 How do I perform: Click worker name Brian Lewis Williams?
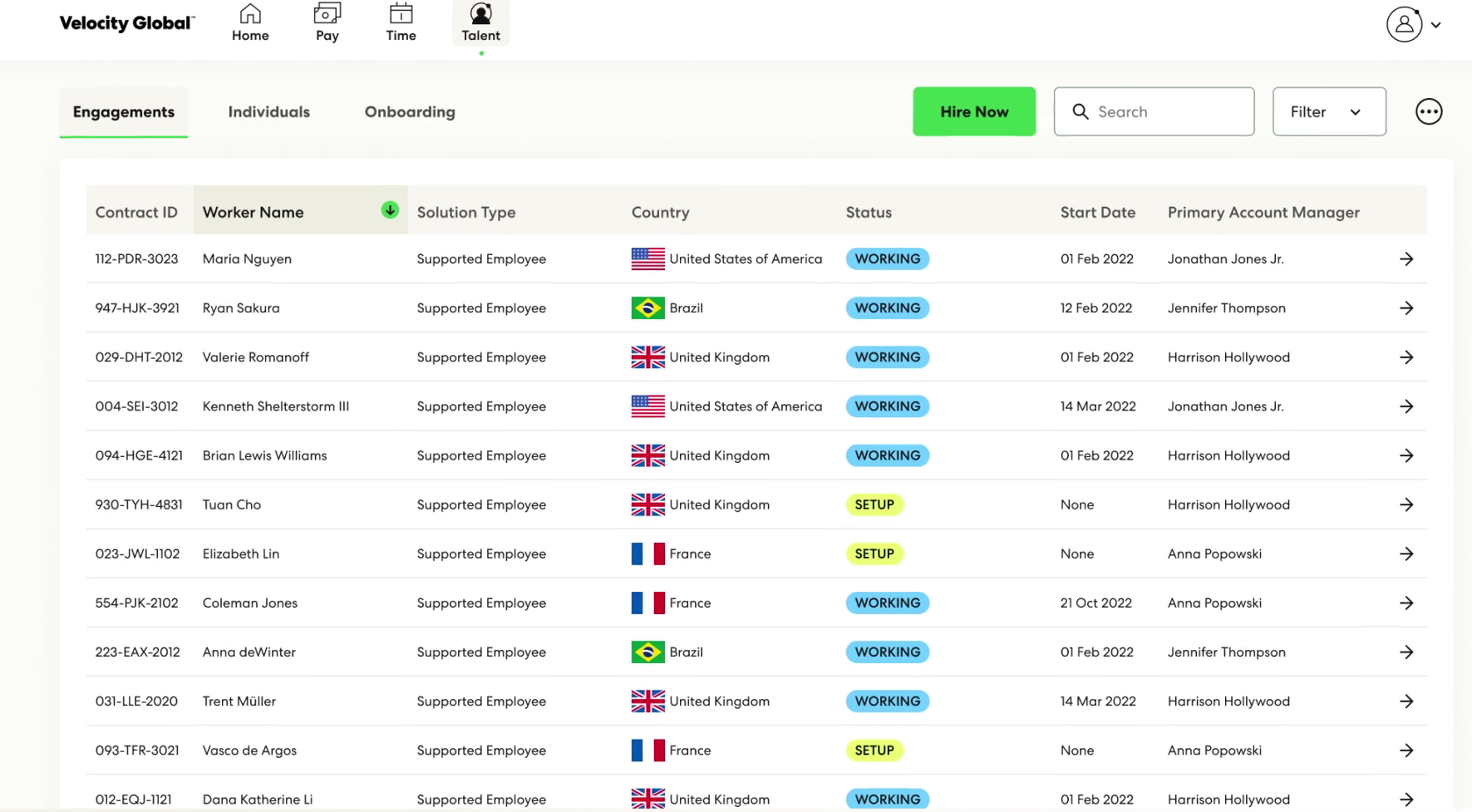[x=264, y=455]
